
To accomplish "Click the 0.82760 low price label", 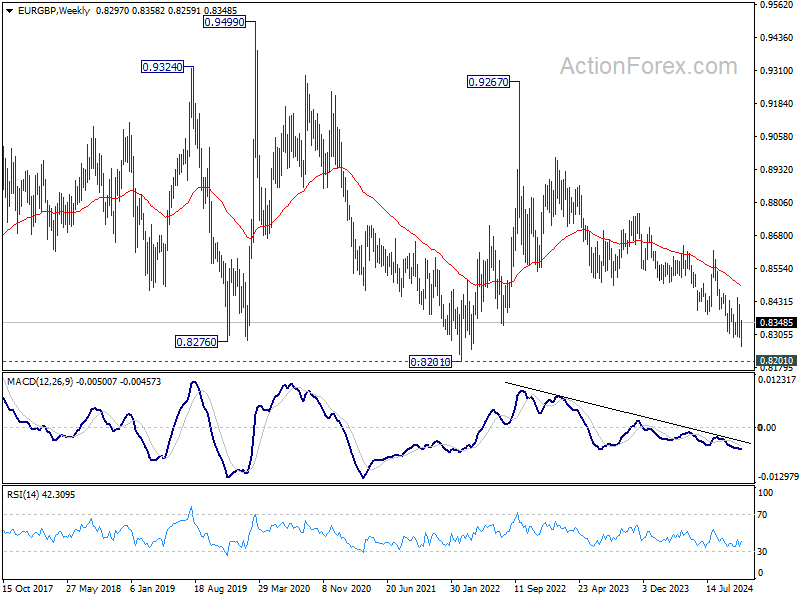I will [x=196, y=342].
